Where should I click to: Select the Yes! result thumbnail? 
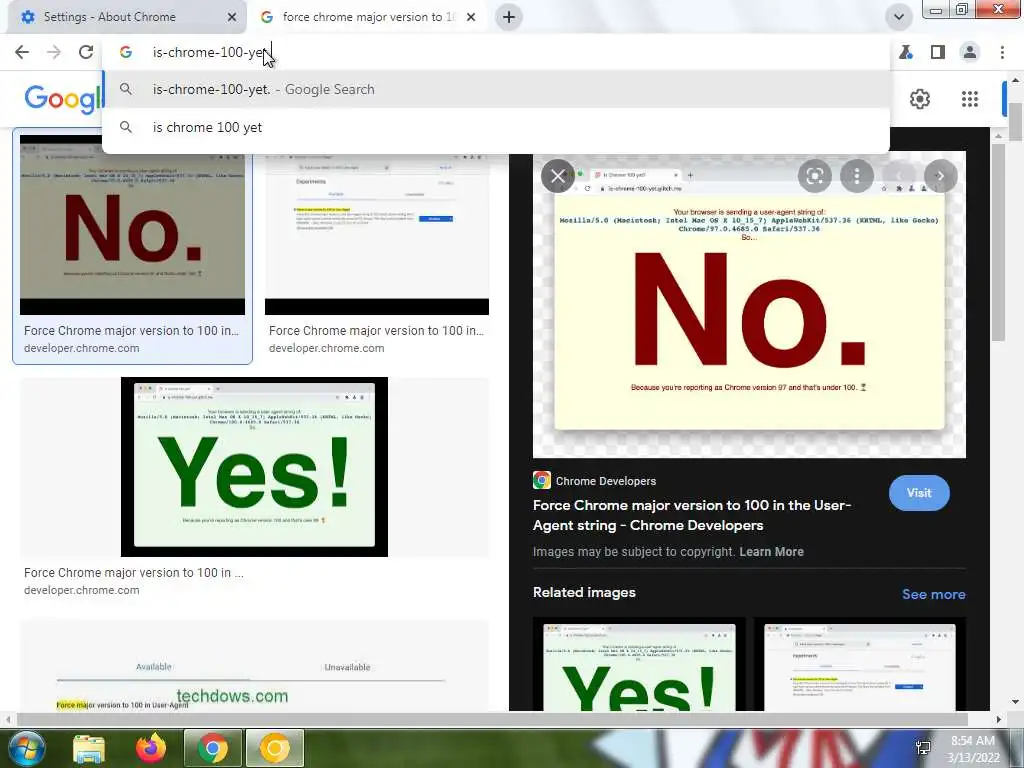[x=254, y=467]
